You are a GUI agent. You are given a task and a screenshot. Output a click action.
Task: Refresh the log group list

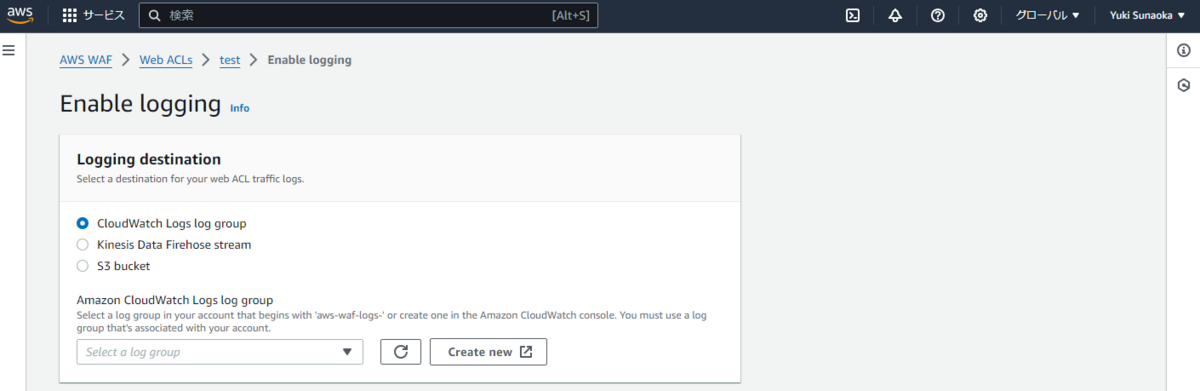click(x=401, y=352)
